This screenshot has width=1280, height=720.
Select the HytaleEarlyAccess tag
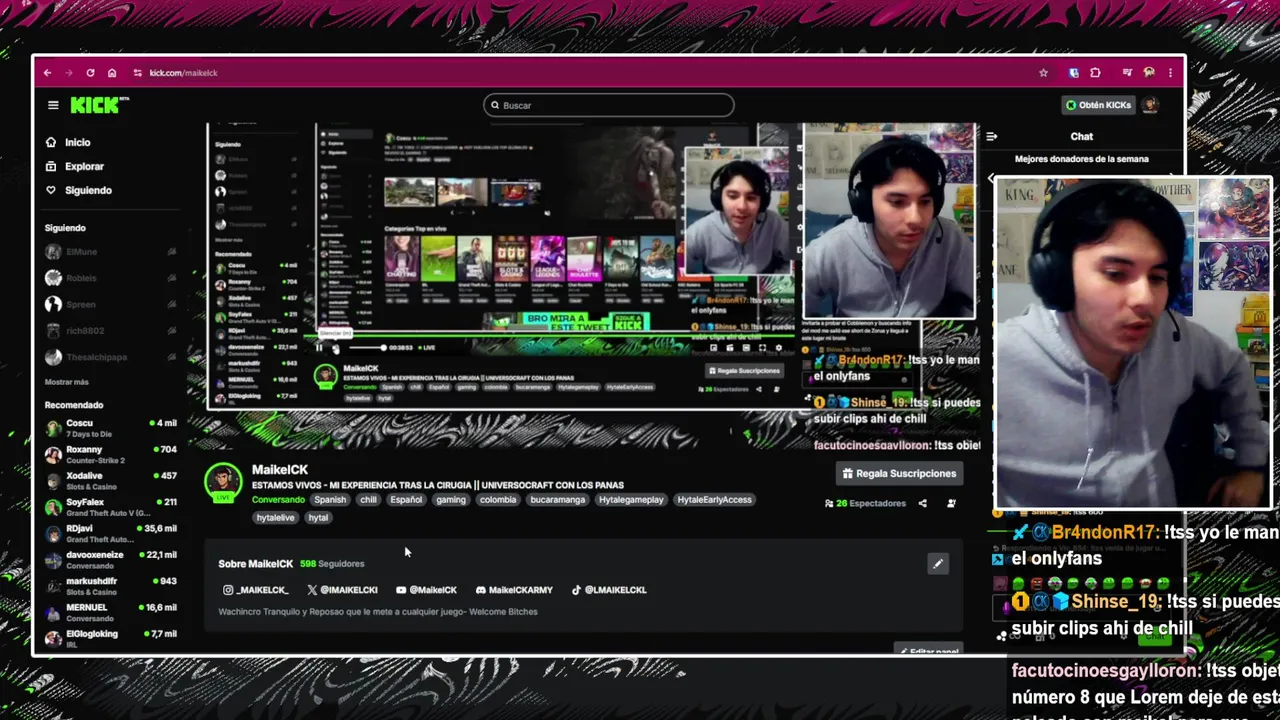click(715, 500)
